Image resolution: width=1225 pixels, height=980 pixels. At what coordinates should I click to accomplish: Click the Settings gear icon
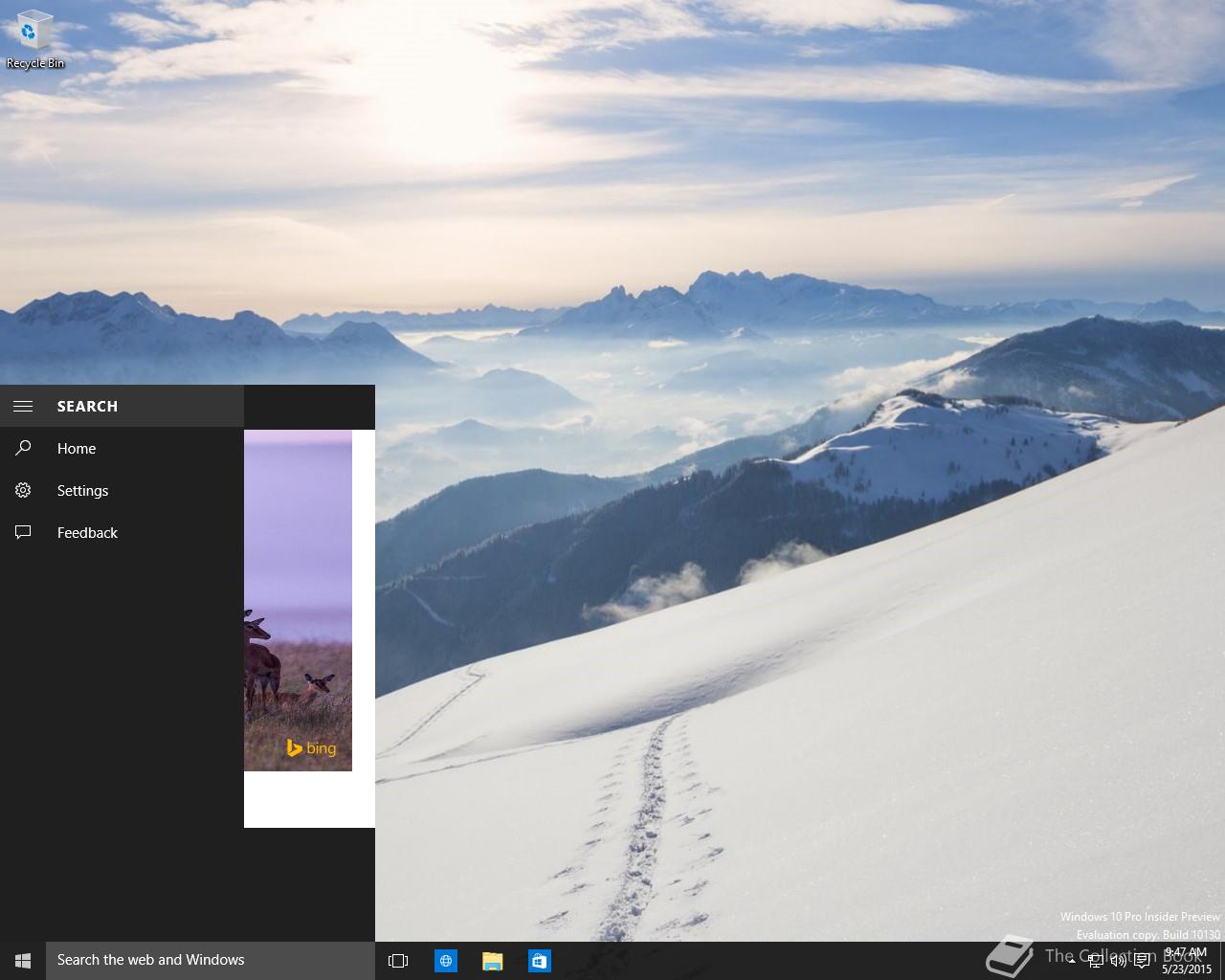click(x=23, y=490)
